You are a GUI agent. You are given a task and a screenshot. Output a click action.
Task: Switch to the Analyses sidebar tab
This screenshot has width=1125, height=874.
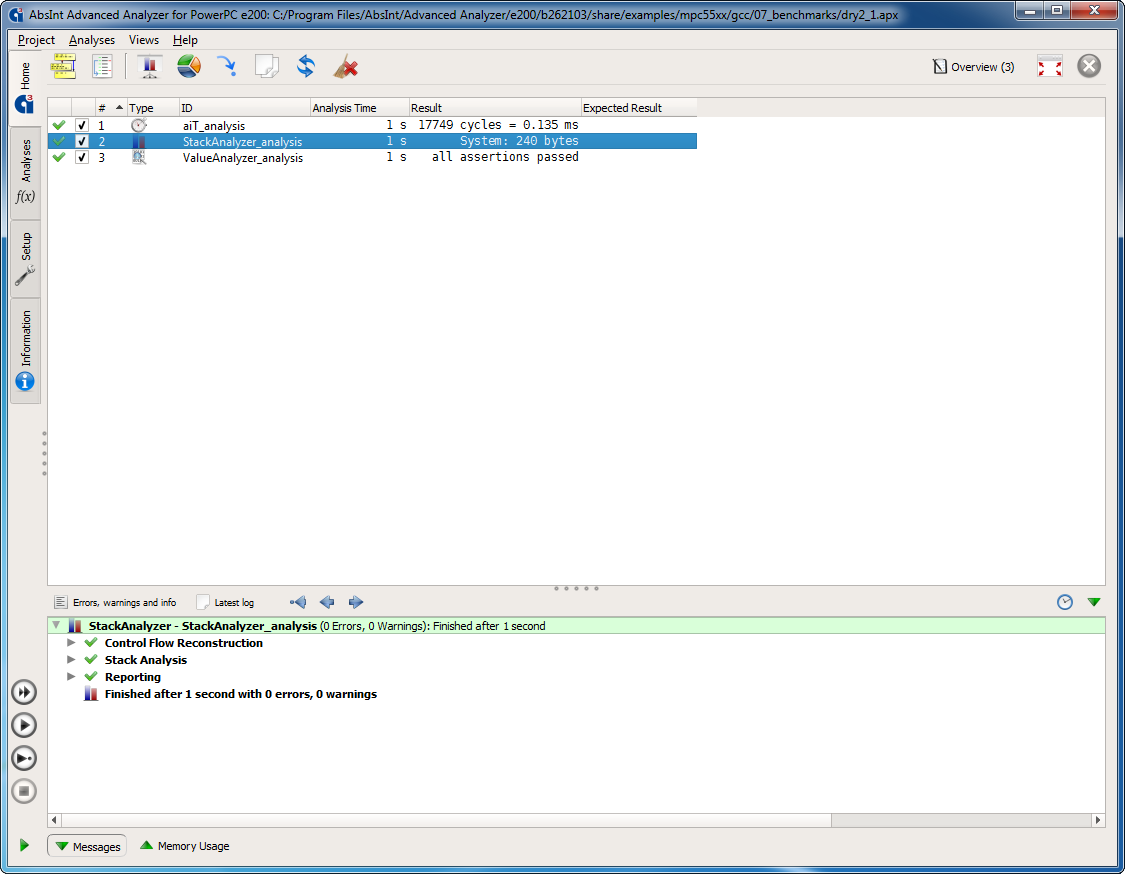coord(25,172)
